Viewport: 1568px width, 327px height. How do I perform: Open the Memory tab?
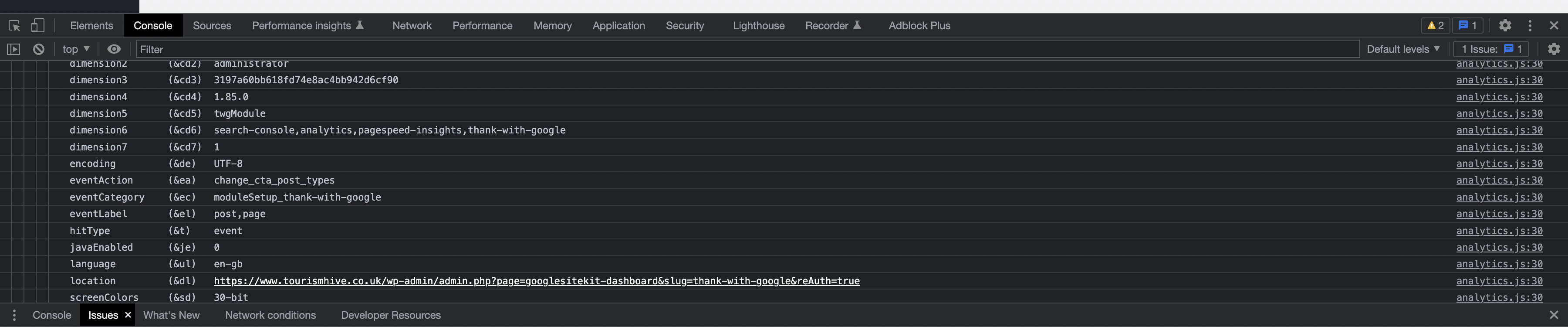553,26
